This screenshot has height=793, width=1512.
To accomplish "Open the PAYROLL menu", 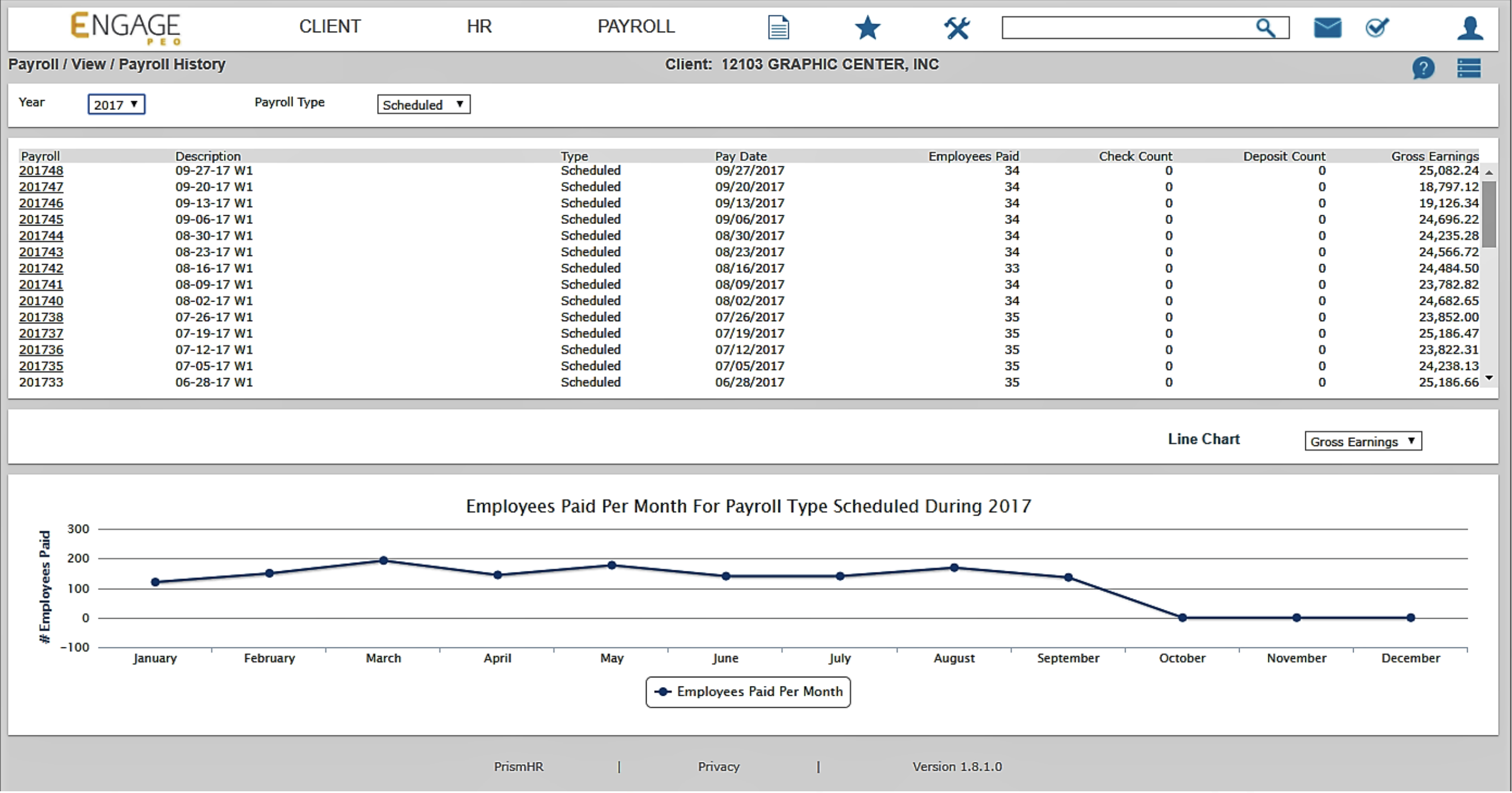I will coord(636,26).
